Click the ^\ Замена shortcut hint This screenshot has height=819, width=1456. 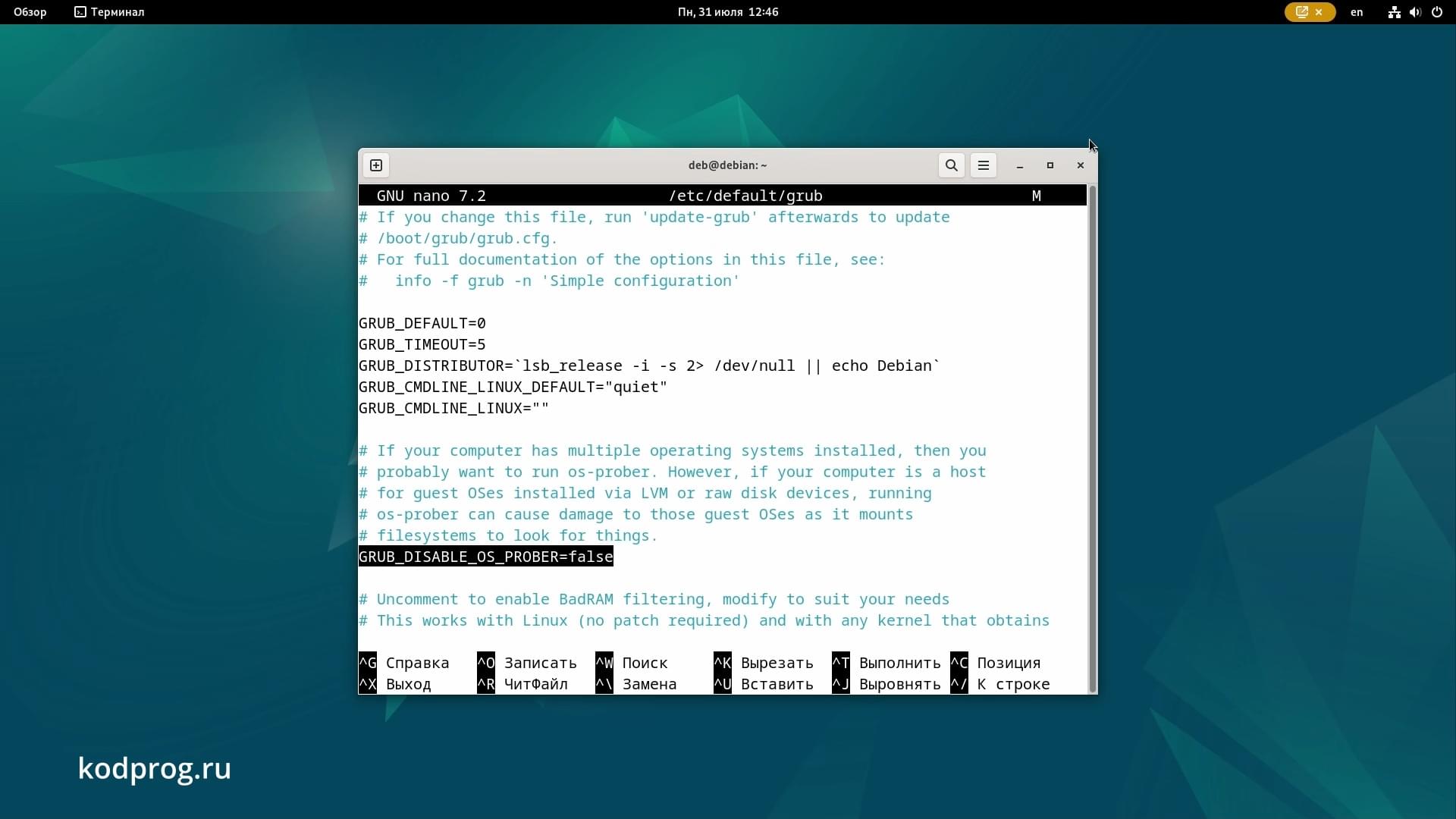click(x=636, y=684)
